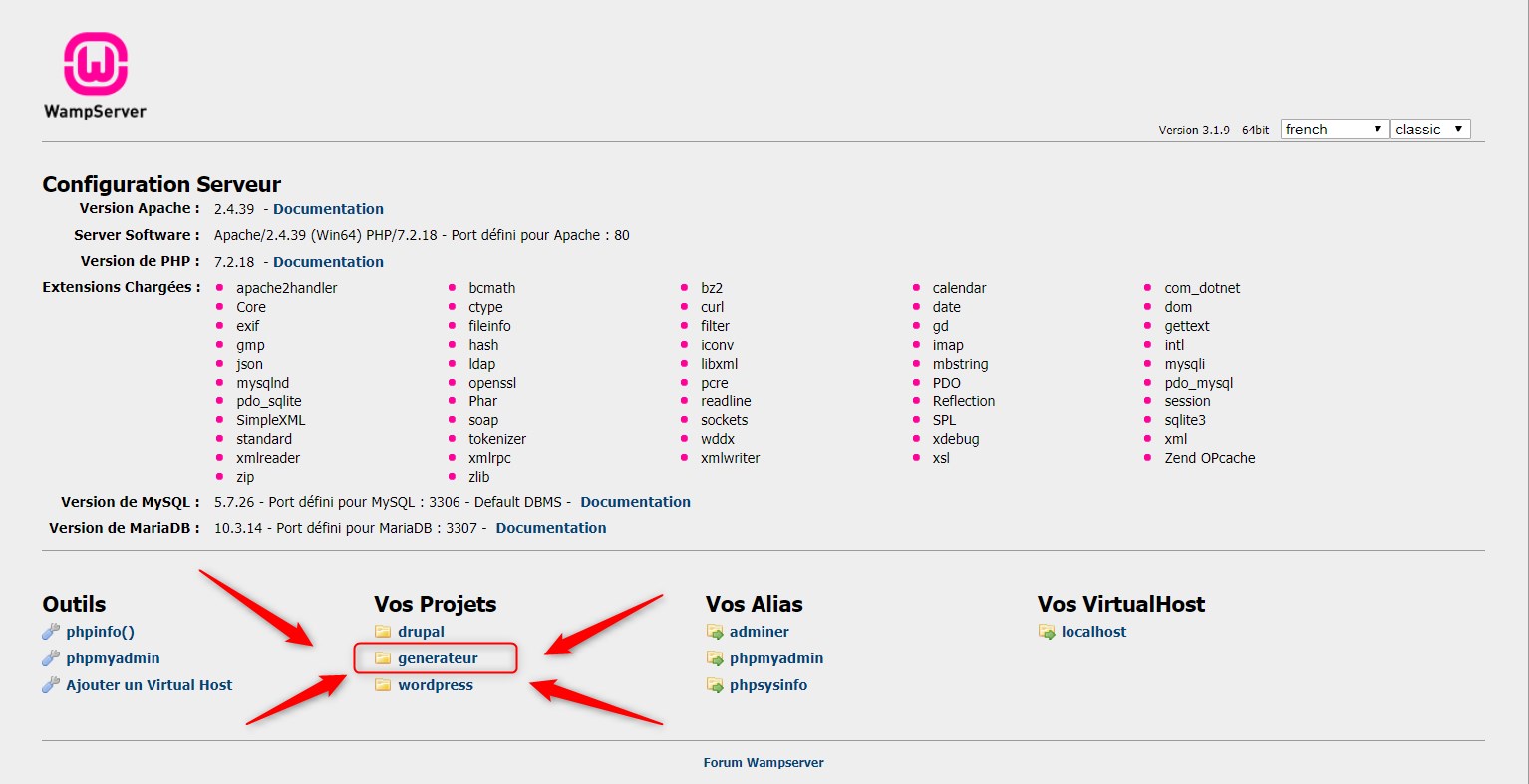Click the xdebug extension entry
1529x784 pixels.
956,439
